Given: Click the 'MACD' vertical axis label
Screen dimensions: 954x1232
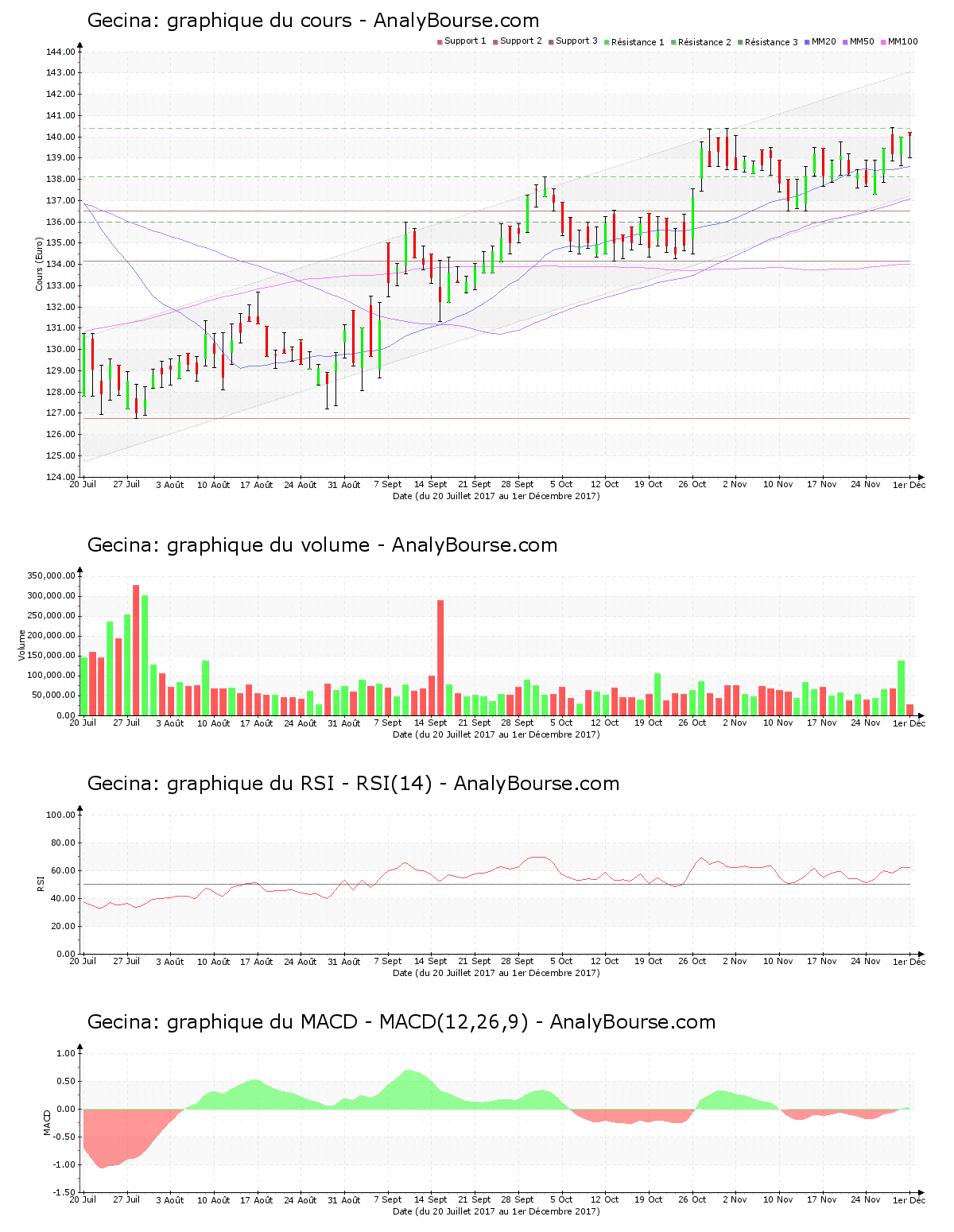Looking at the screenshot, I should (x=46, y=1122).
